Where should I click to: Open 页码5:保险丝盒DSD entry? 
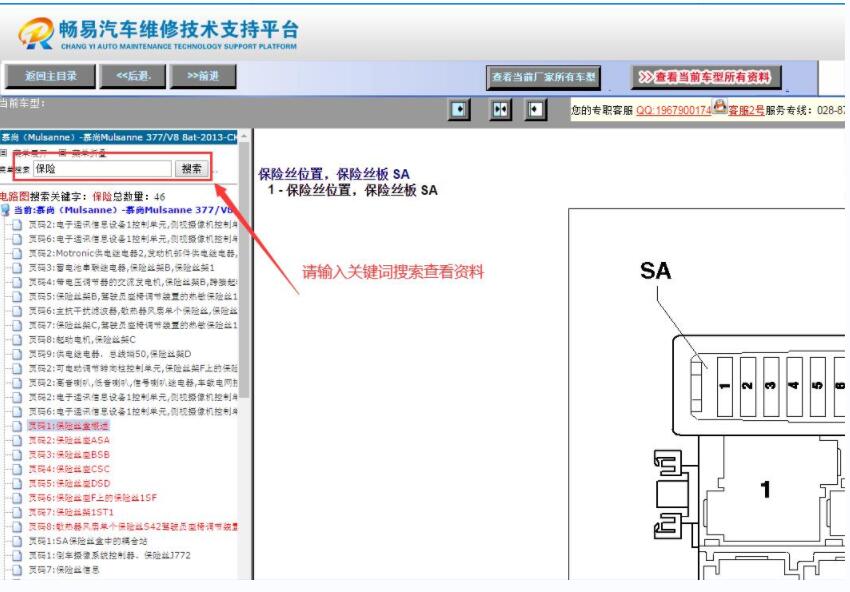pos(69,484)
